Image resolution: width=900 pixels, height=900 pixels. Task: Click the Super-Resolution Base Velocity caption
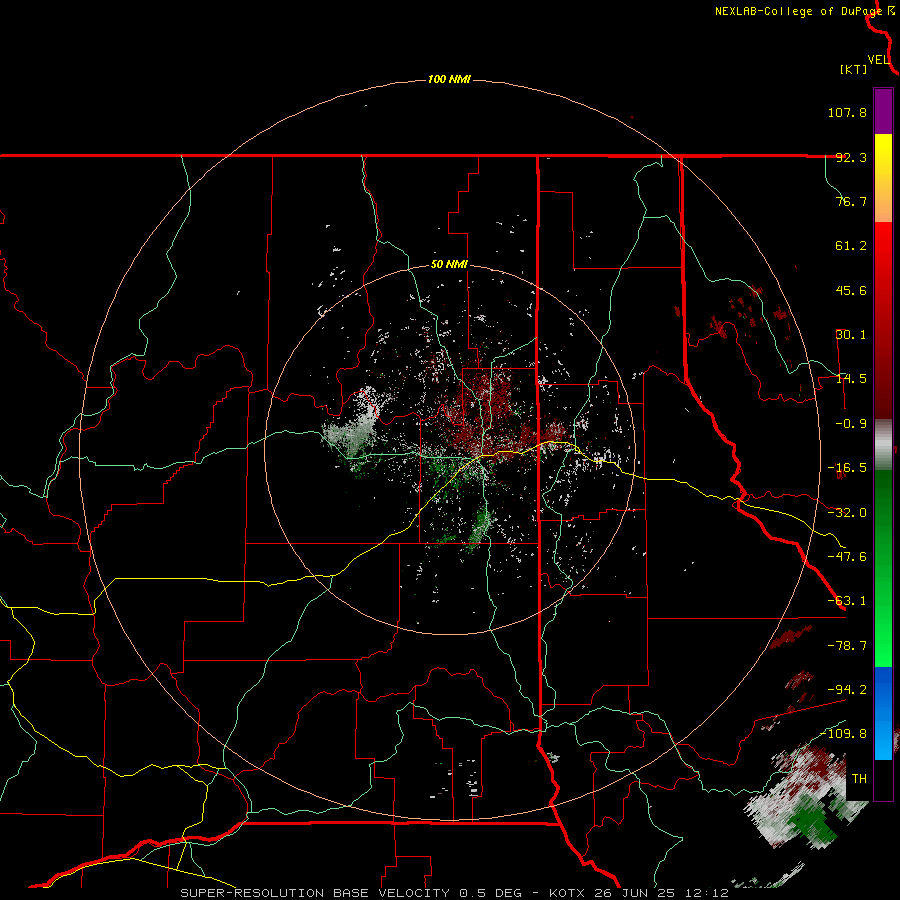tap(454, 893)
